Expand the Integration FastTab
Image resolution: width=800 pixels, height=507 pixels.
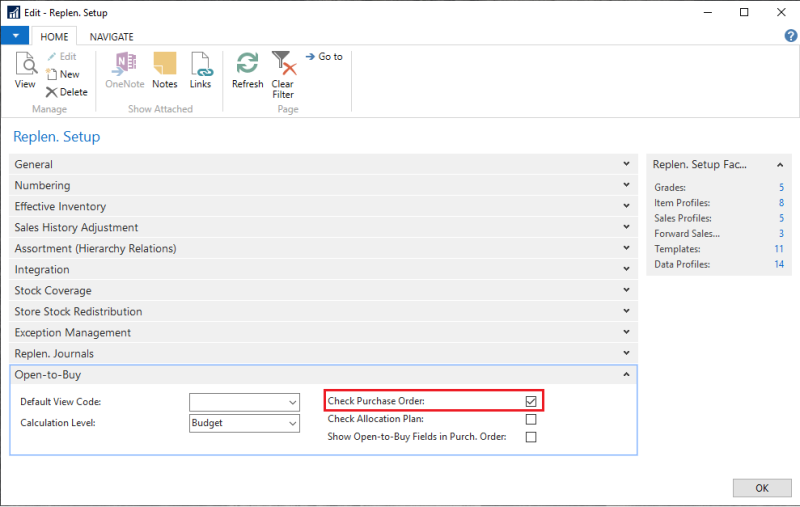323,269
